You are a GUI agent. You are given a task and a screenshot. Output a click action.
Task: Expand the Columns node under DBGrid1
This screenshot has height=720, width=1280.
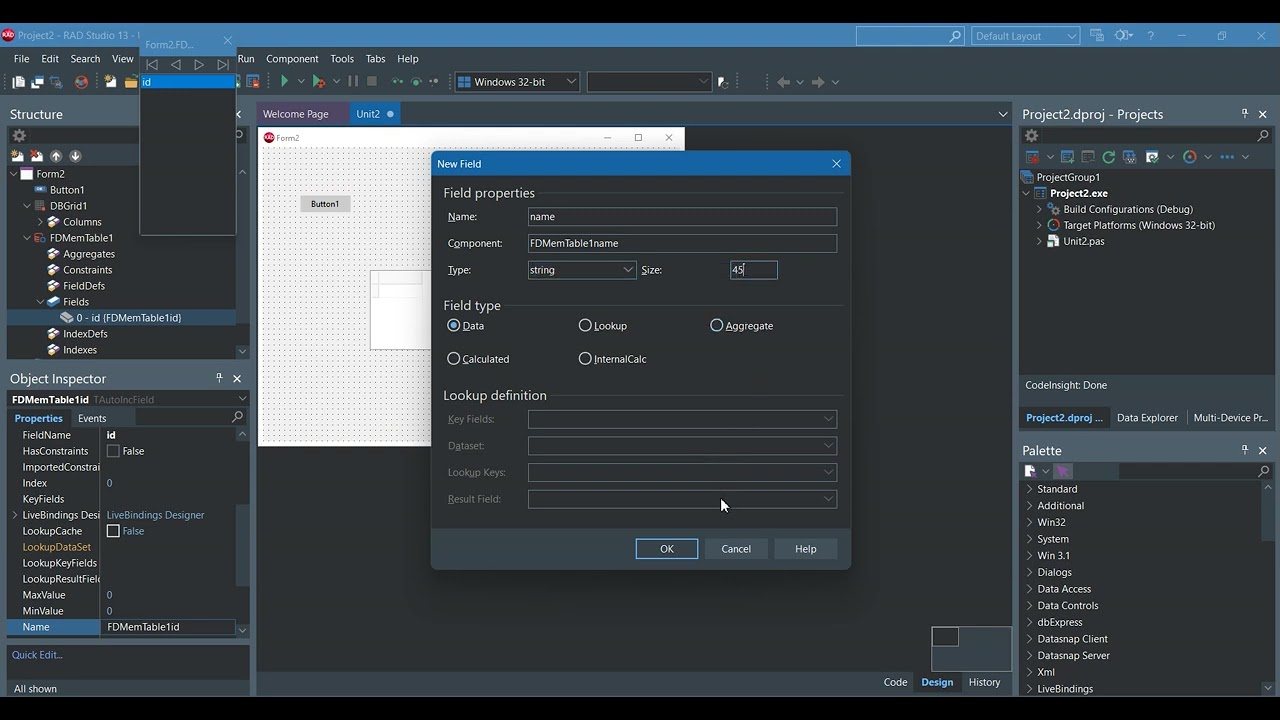coord(40,222)
